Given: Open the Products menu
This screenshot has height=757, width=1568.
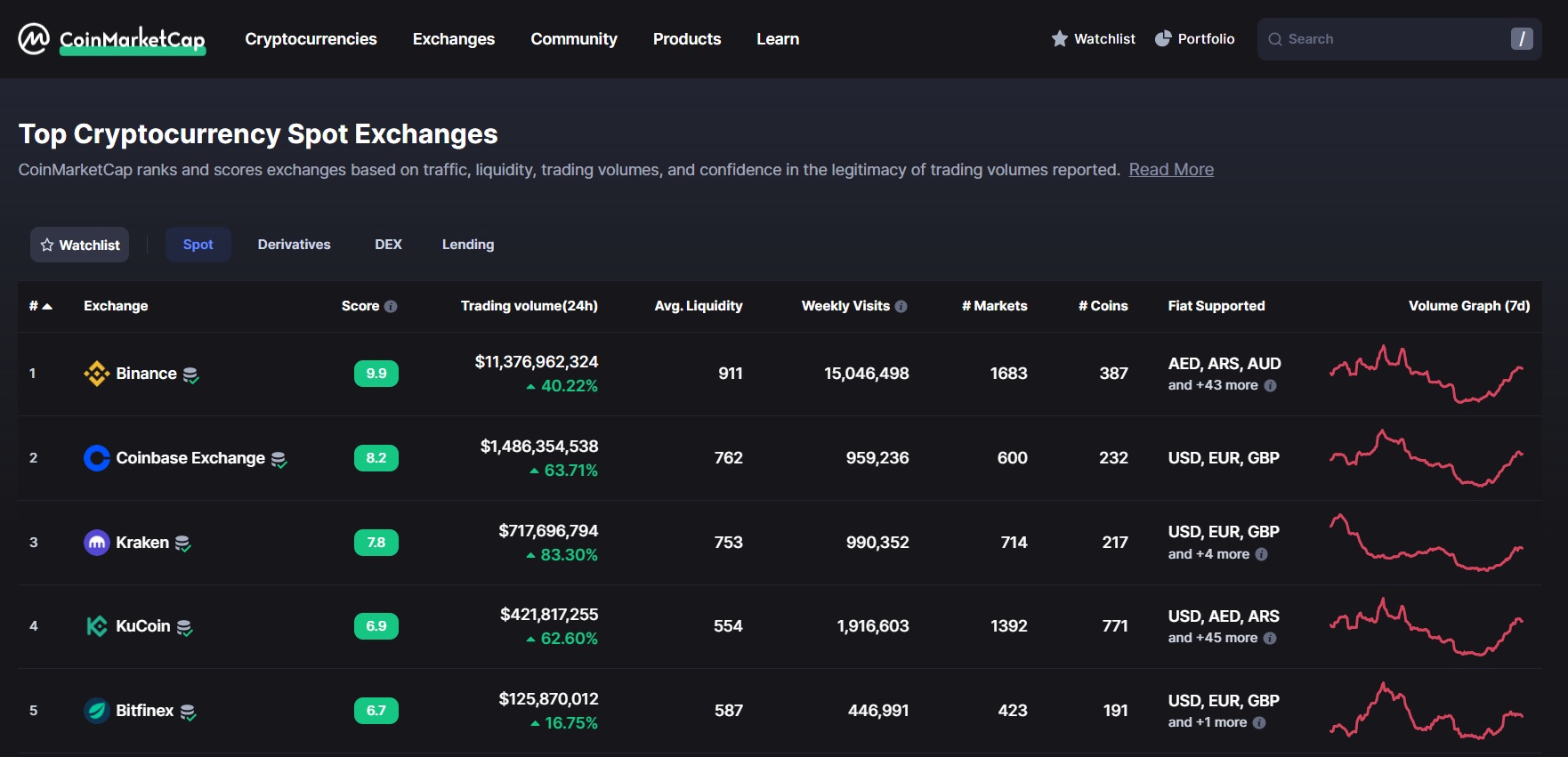Looking at the screenshot, I should click(687, 39).
